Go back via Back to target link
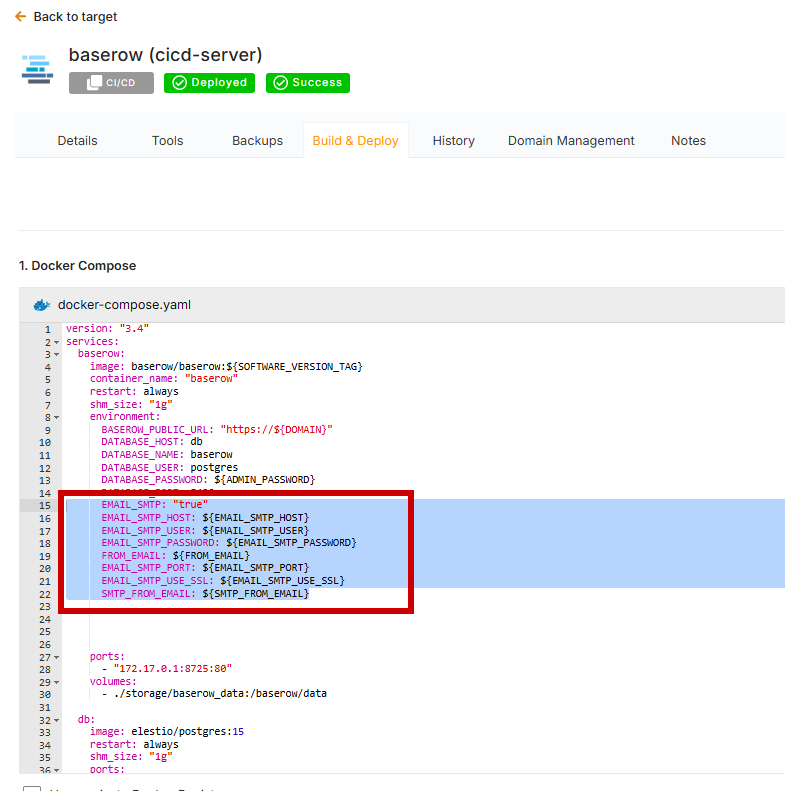 coord(75,17)
